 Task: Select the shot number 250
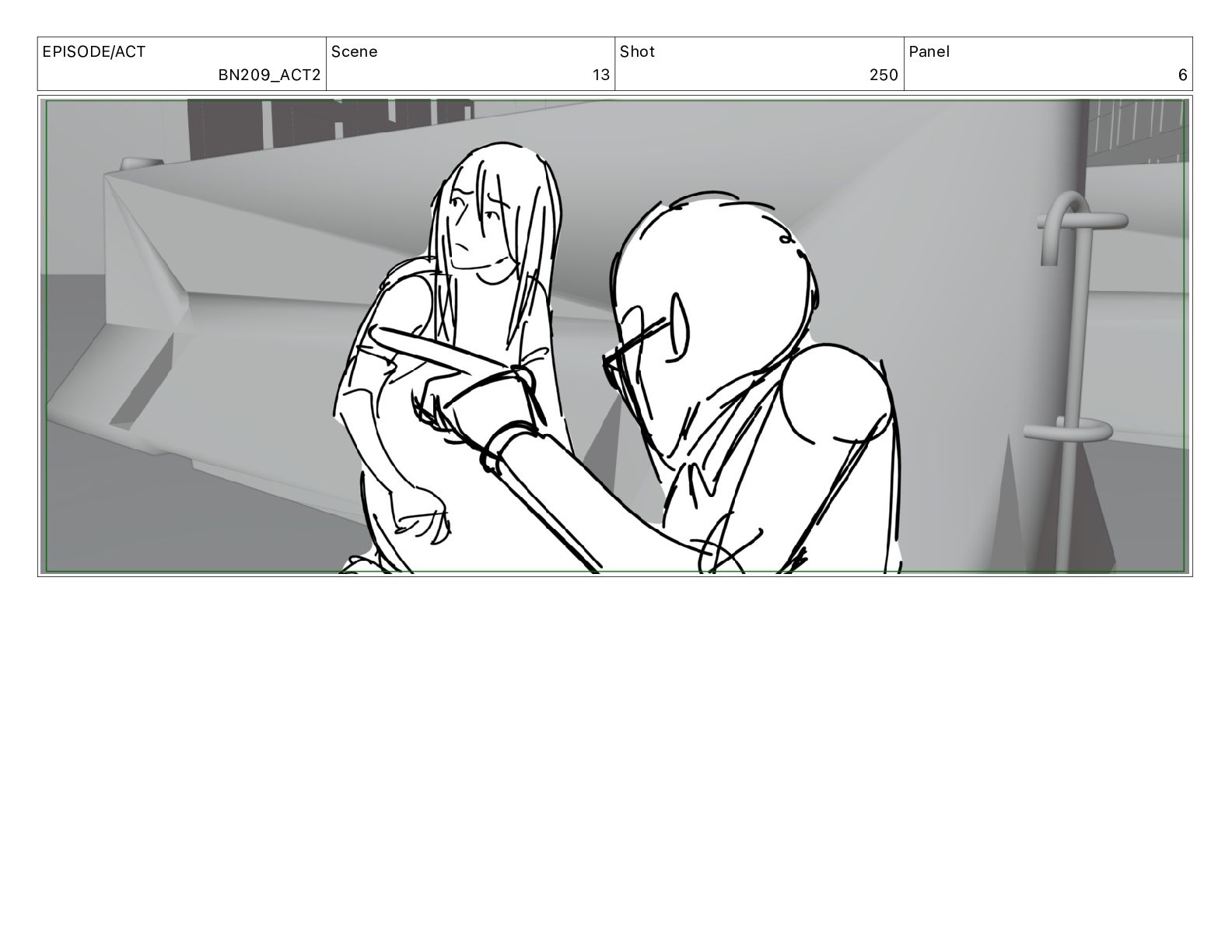coord(884,75)
